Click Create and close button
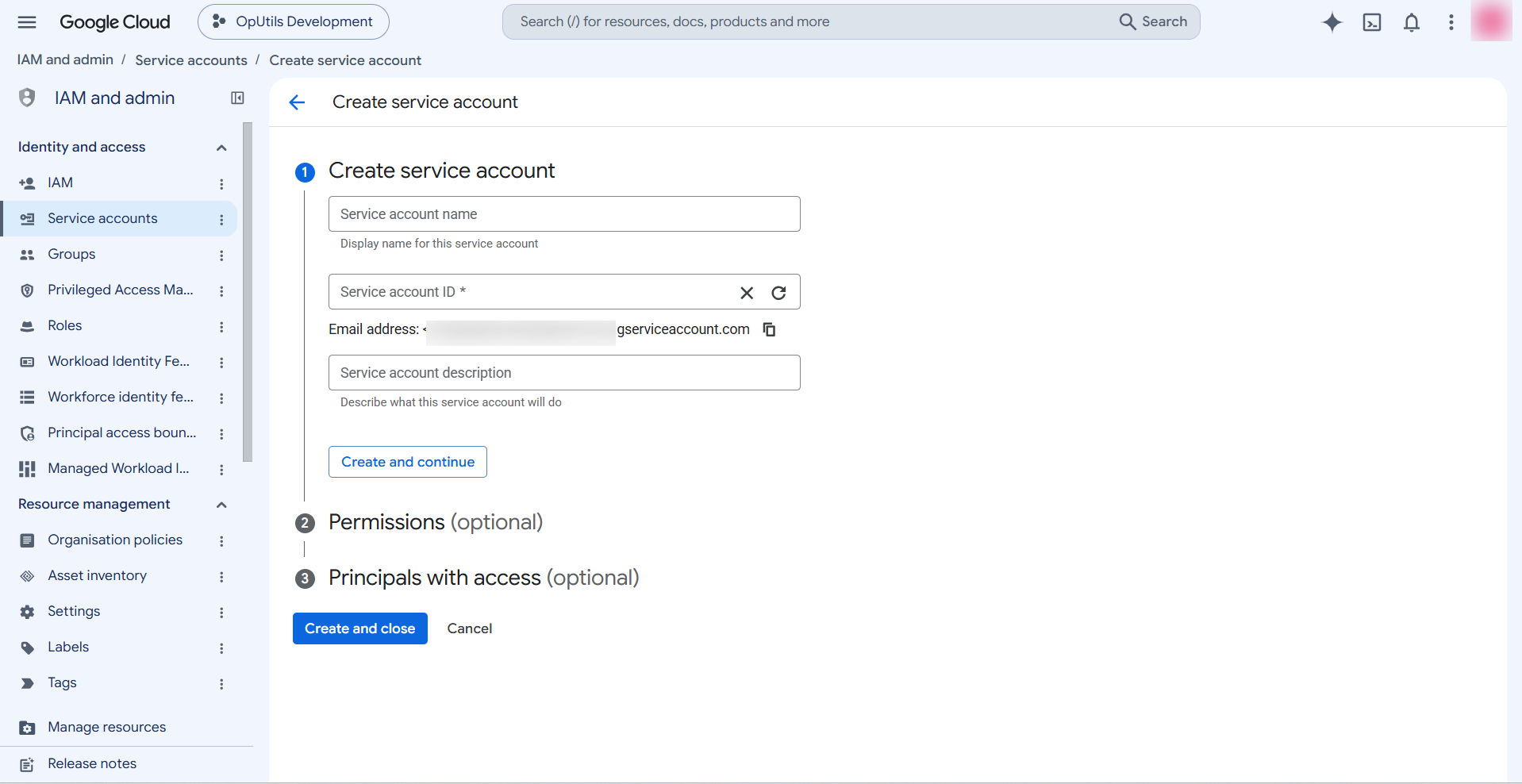Viewport: 1522px width, 784px height. pyautogui.click(x=360, y=628)
